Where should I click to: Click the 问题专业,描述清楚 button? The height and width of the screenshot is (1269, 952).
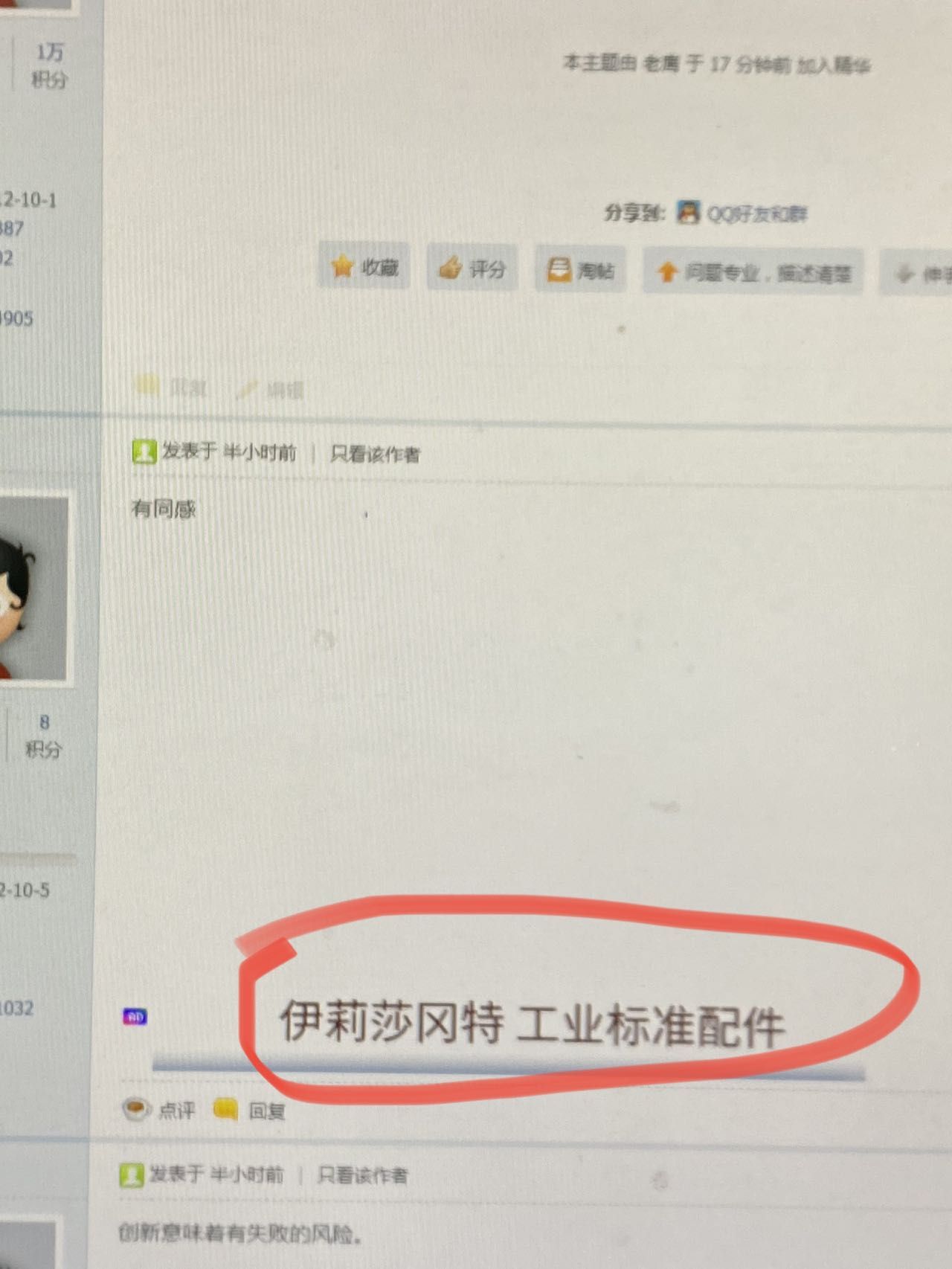point(753,272)
